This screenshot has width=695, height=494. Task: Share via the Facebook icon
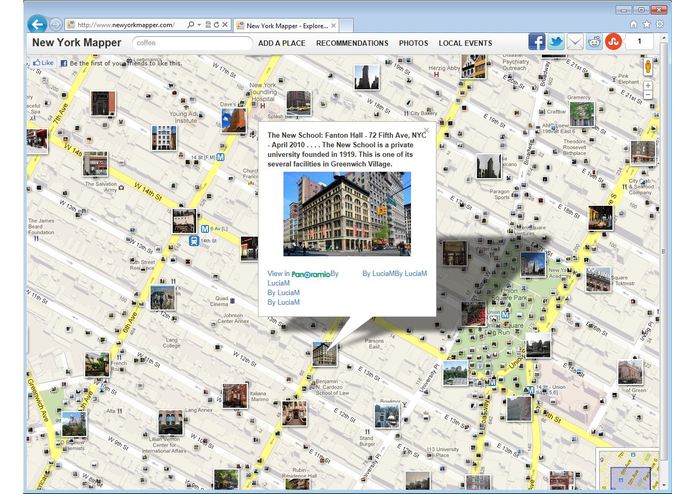[x=536, y=42]
